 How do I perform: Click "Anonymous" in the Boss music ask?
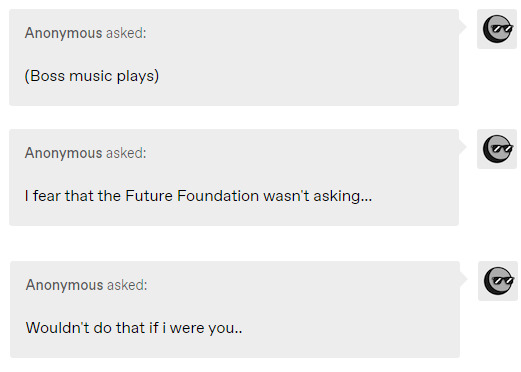tap(63, 33)
